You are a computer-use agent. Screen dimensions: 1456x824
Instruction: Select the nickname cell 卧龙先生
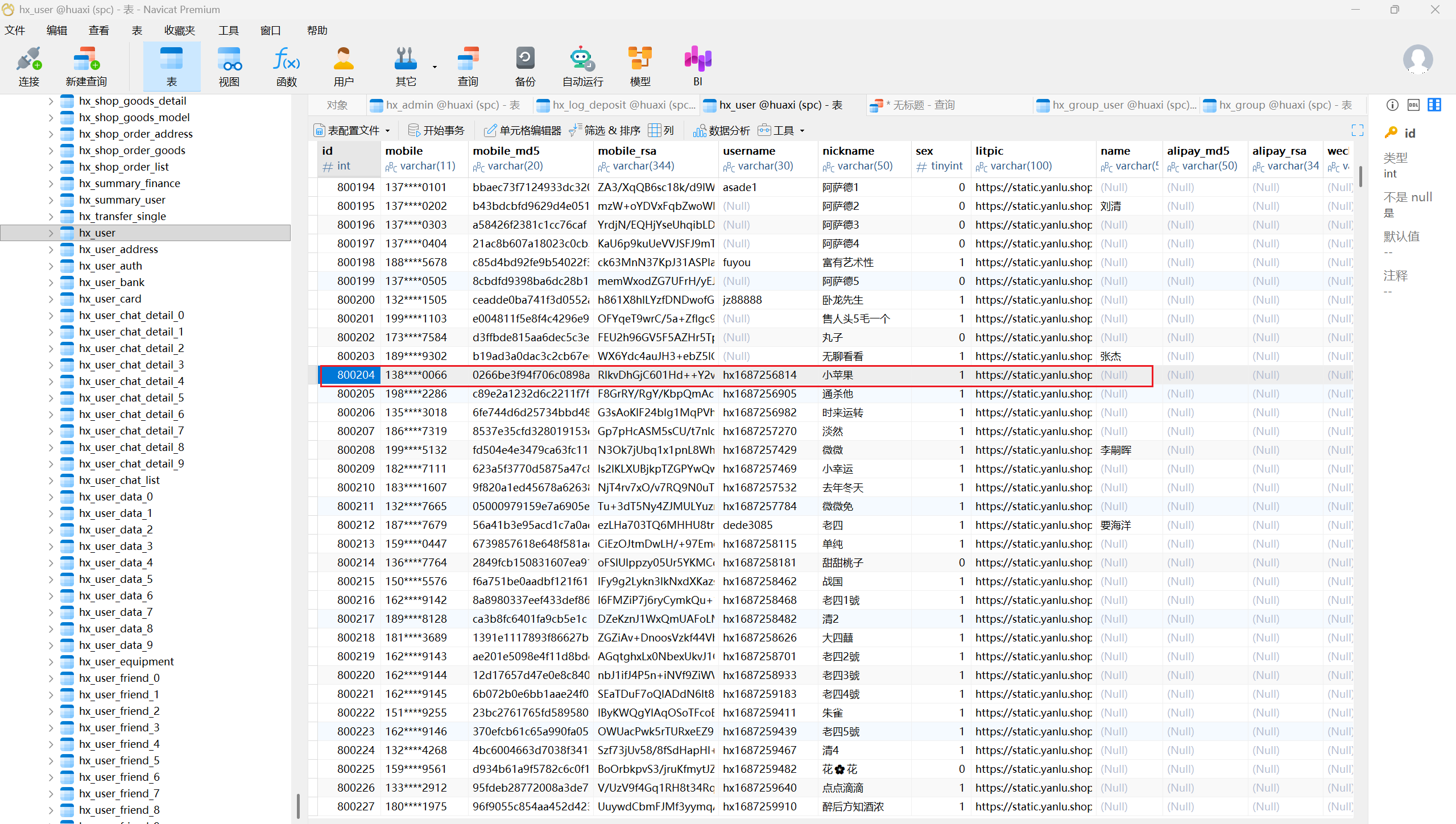[843, 300]
